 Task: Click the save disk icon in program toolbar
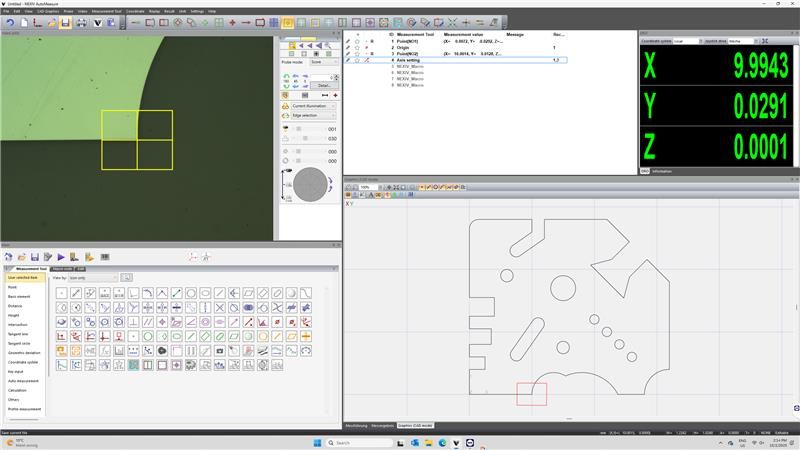(35, 257)
